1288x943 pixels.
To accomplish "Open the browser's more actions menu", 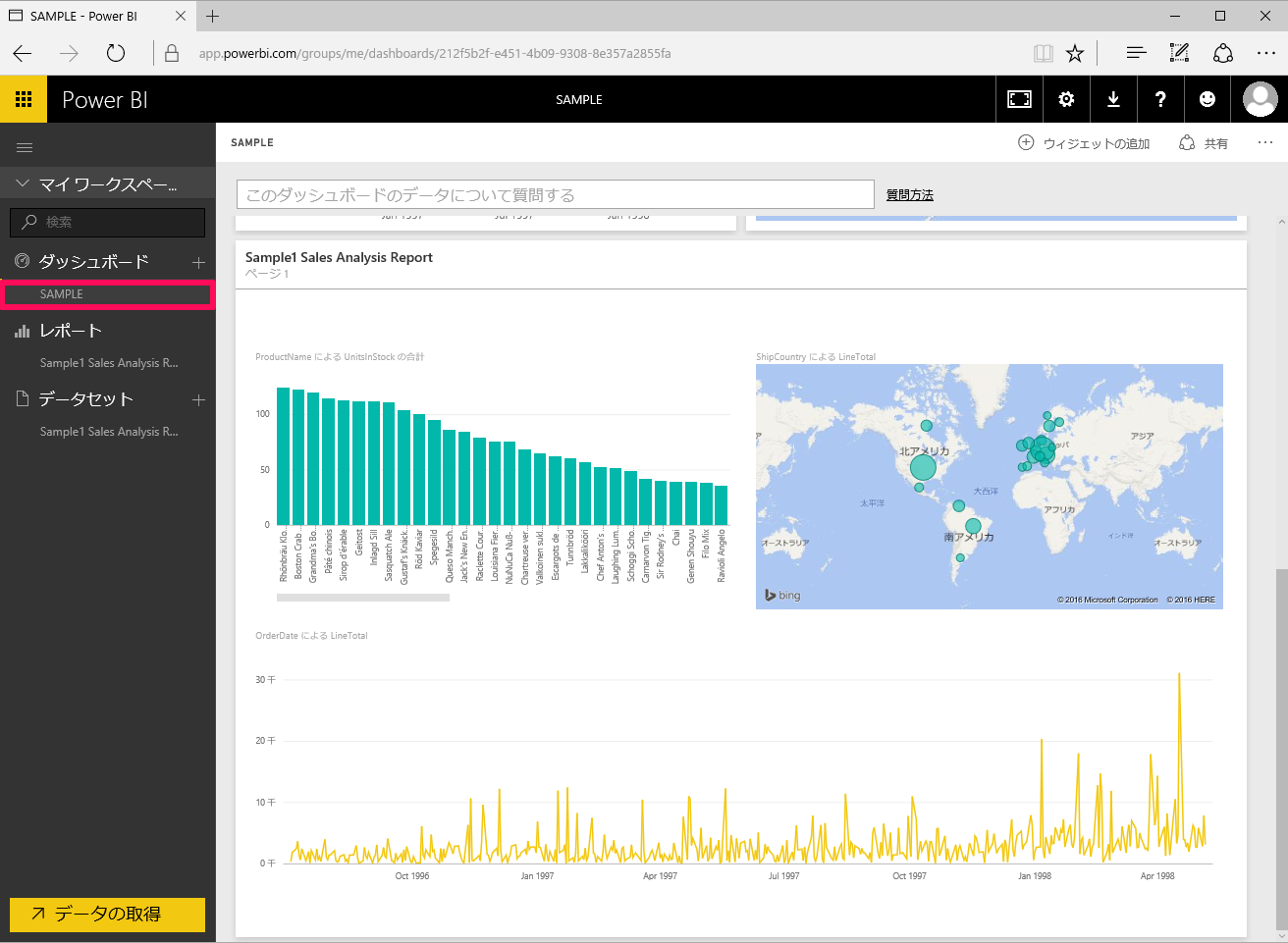I will click(x=1265, y=53).
